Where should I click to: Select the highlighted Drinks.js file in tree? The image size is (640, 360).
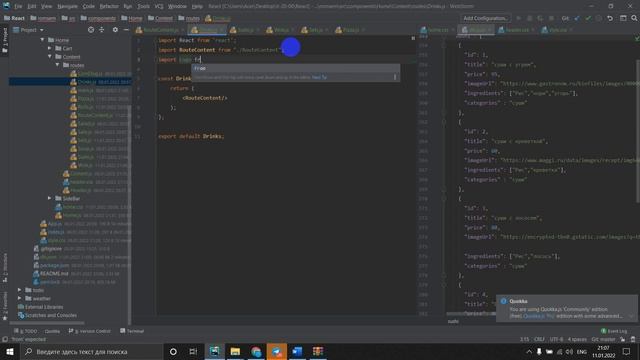70,82
